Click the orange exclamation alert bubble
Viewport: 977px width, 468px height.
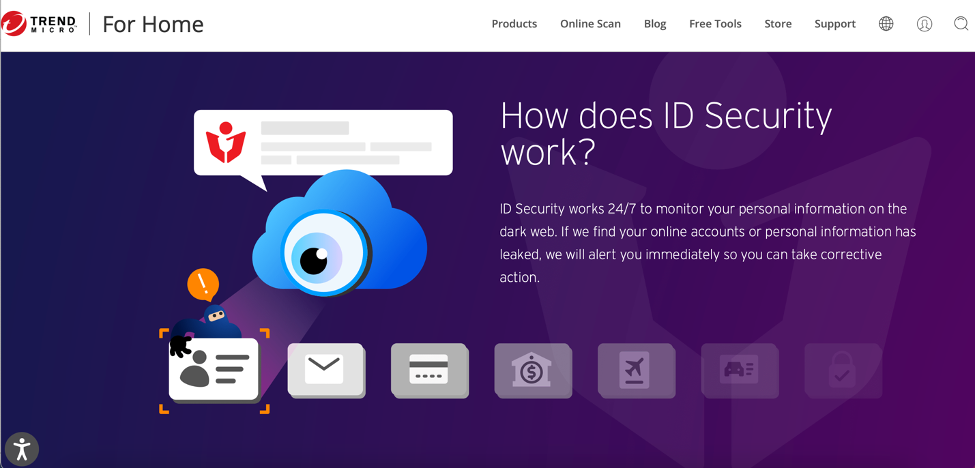203,284
